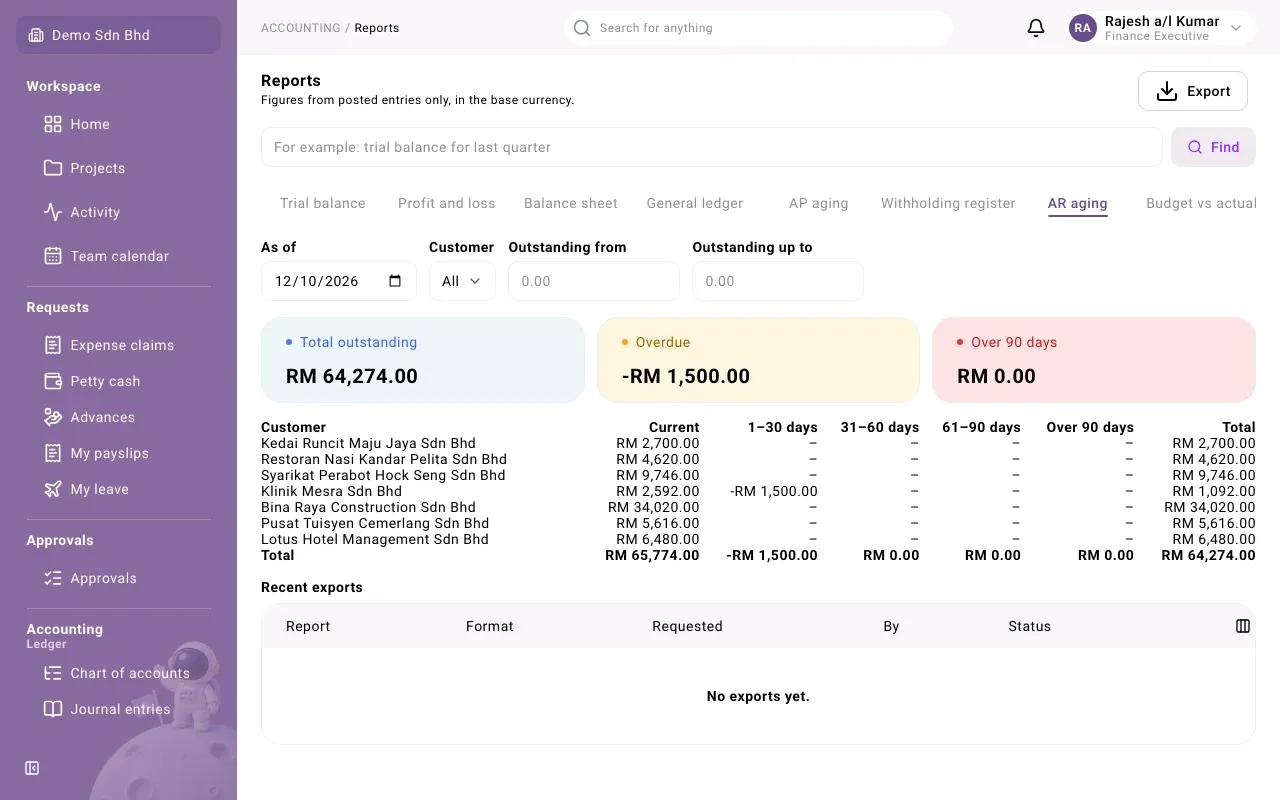Viewport: 1280px width, 800px height.
Task: Open Projects folder icon in sidebar
Action: (x=53, y=168)
